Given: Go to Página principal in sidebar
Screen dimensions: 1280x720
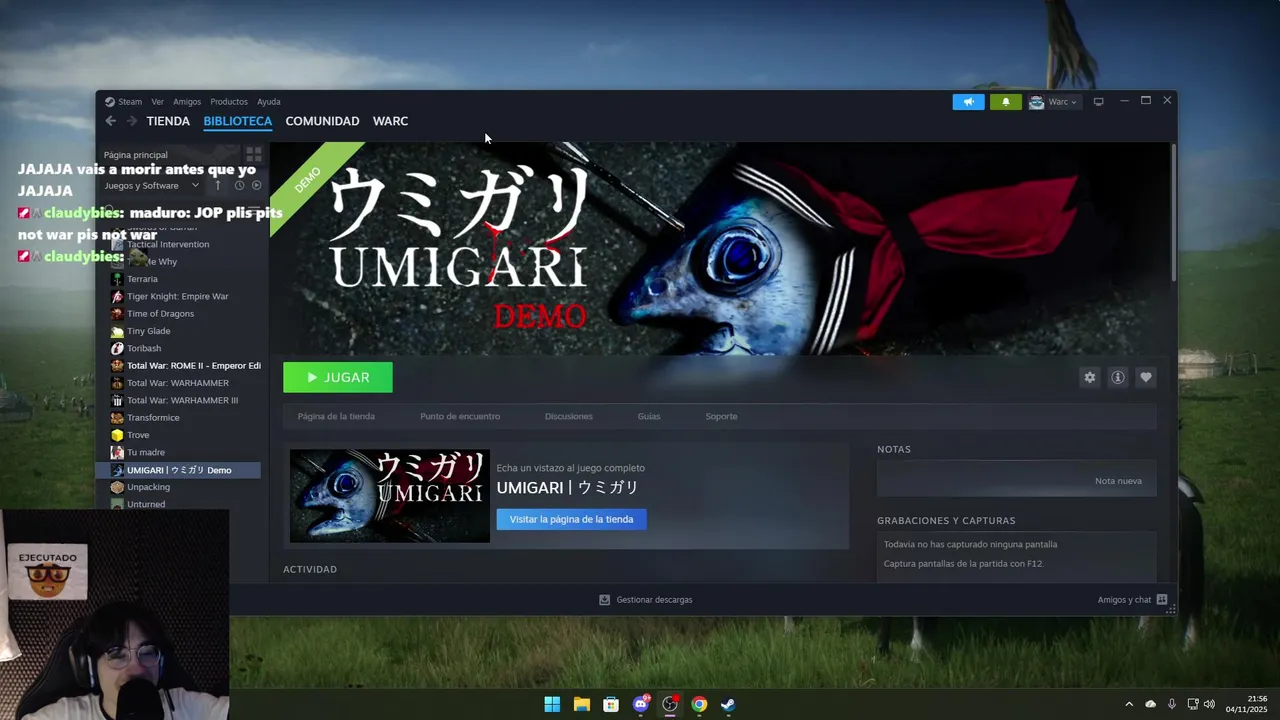Looking at the screenshot, I should point(136,155).
